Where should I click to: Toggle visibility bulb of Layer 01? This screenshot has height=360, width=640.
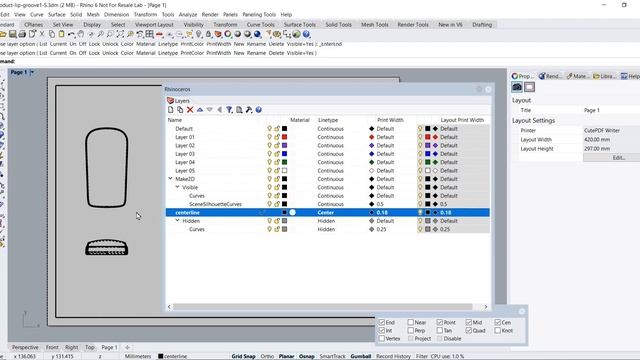tap(269, 137)
